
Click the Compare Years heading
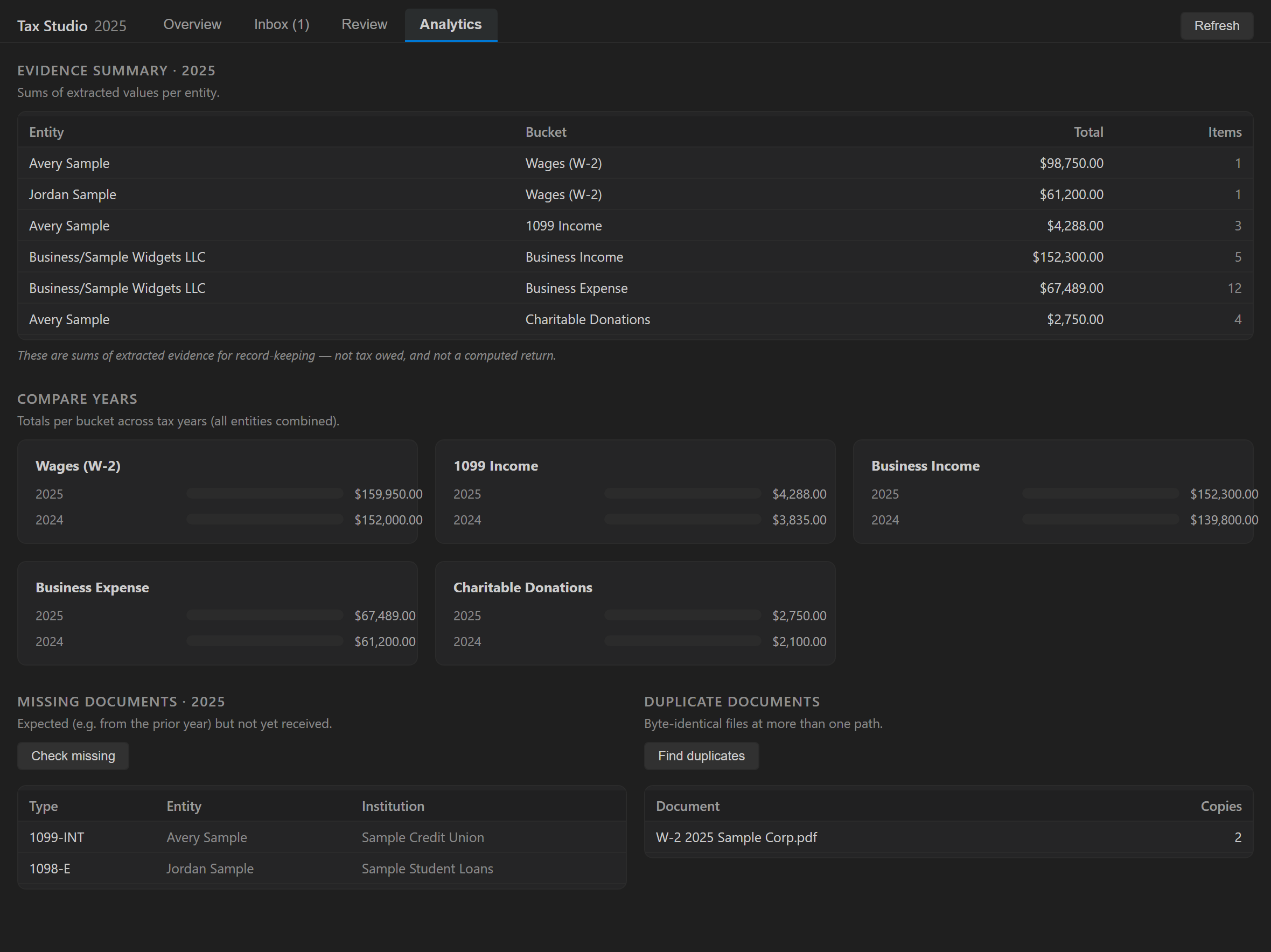78,400
